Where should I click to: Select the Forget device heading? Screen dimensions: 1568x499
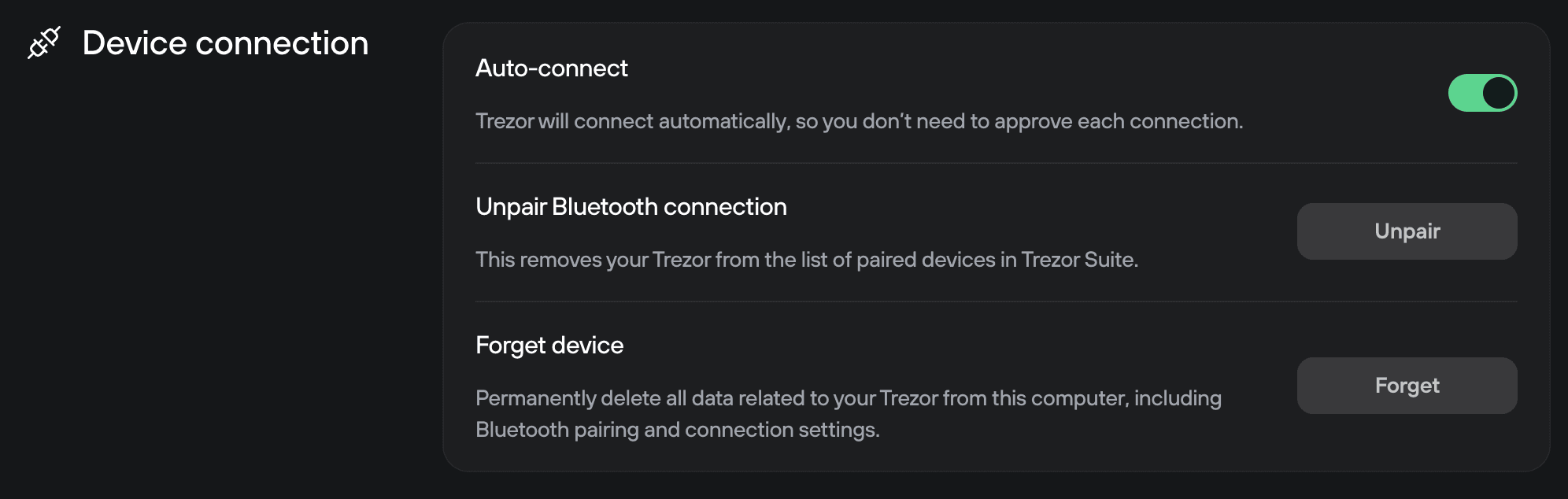point(549,345)
